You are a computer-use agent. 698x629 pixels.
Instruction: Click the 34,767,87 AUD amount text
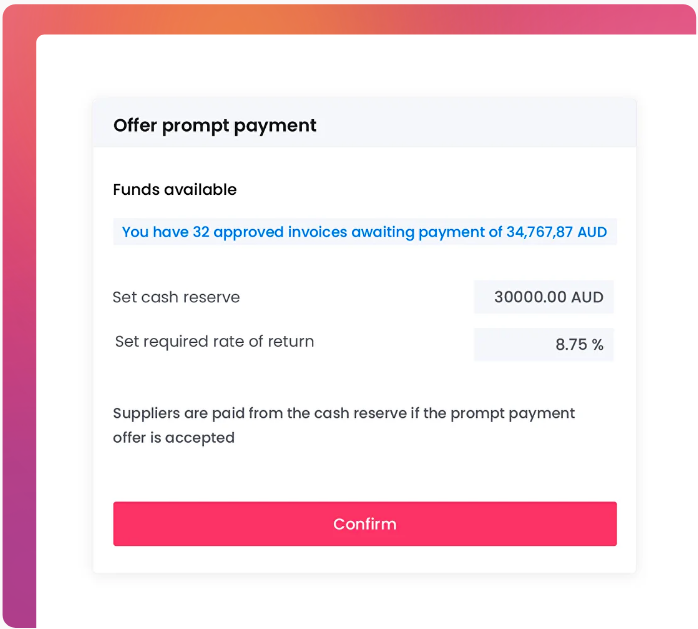556,232
